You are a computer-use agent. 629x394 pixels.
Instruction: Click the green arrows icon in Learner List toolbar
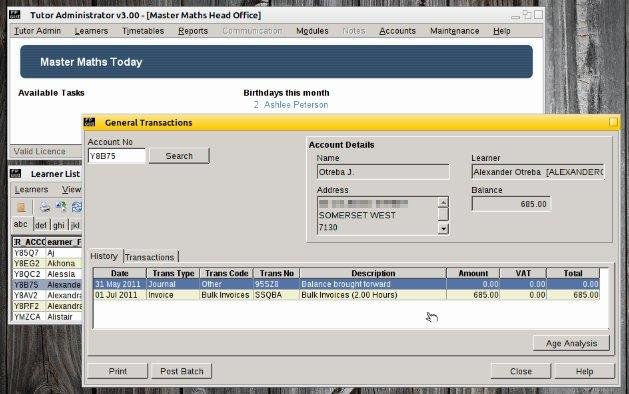pyautogui.click(x=61, y=207)
